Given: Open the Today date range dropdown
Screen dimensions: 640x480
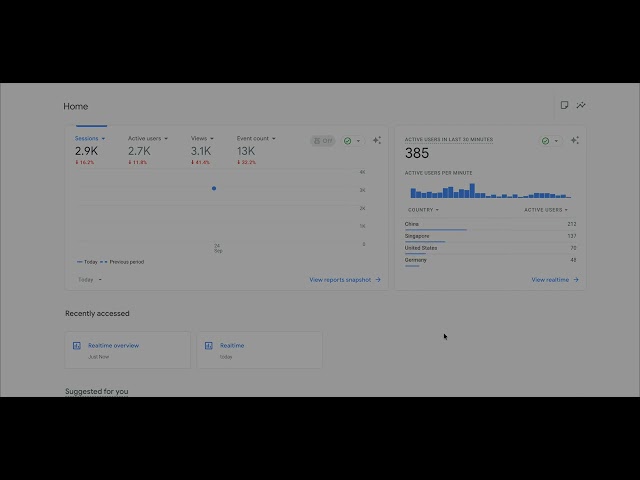Looking at the screenshot, I should [x=89, y=280].
